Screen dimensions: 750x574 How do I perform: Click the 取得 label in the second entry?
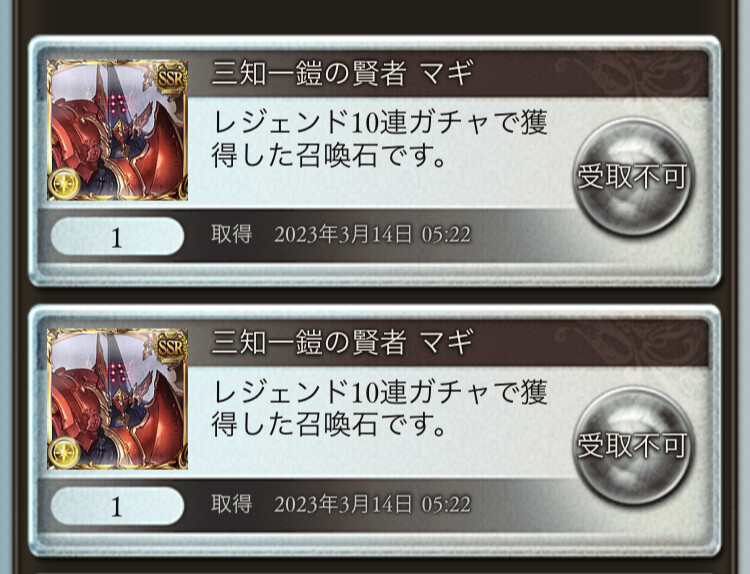click(x=232, y=504)
